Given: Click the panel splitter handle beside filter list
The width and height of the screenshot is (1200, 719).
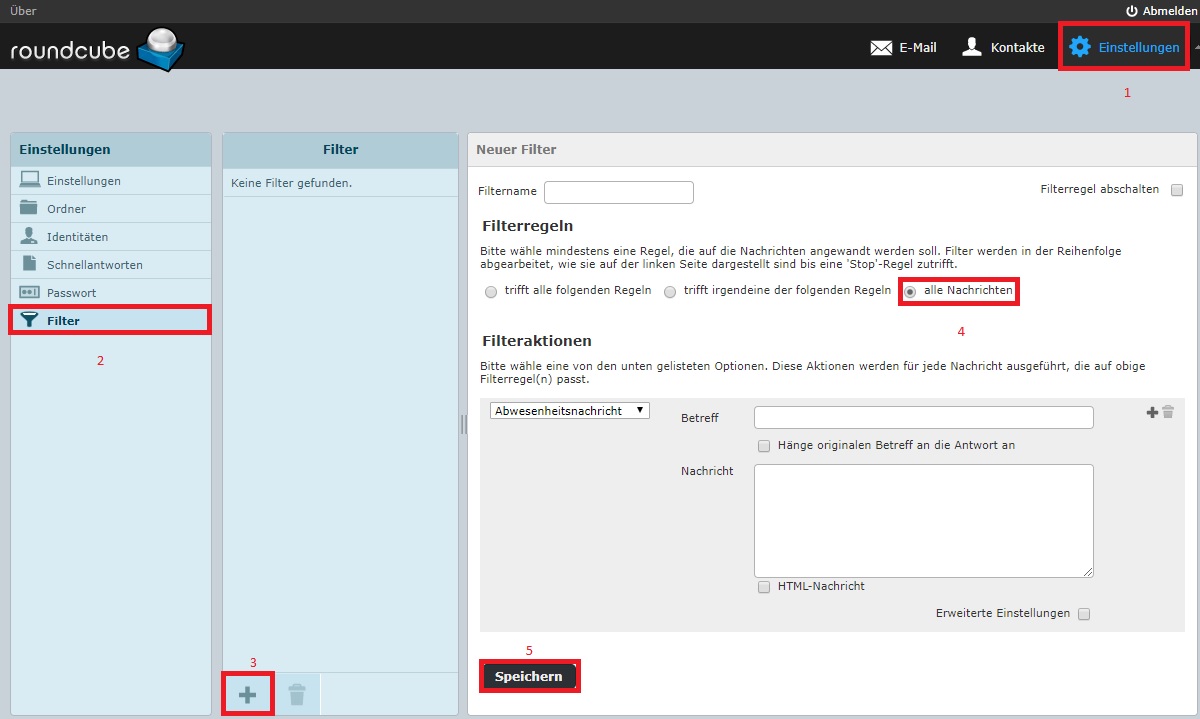Looking at the screenshot, I should (x=463, y=425).
